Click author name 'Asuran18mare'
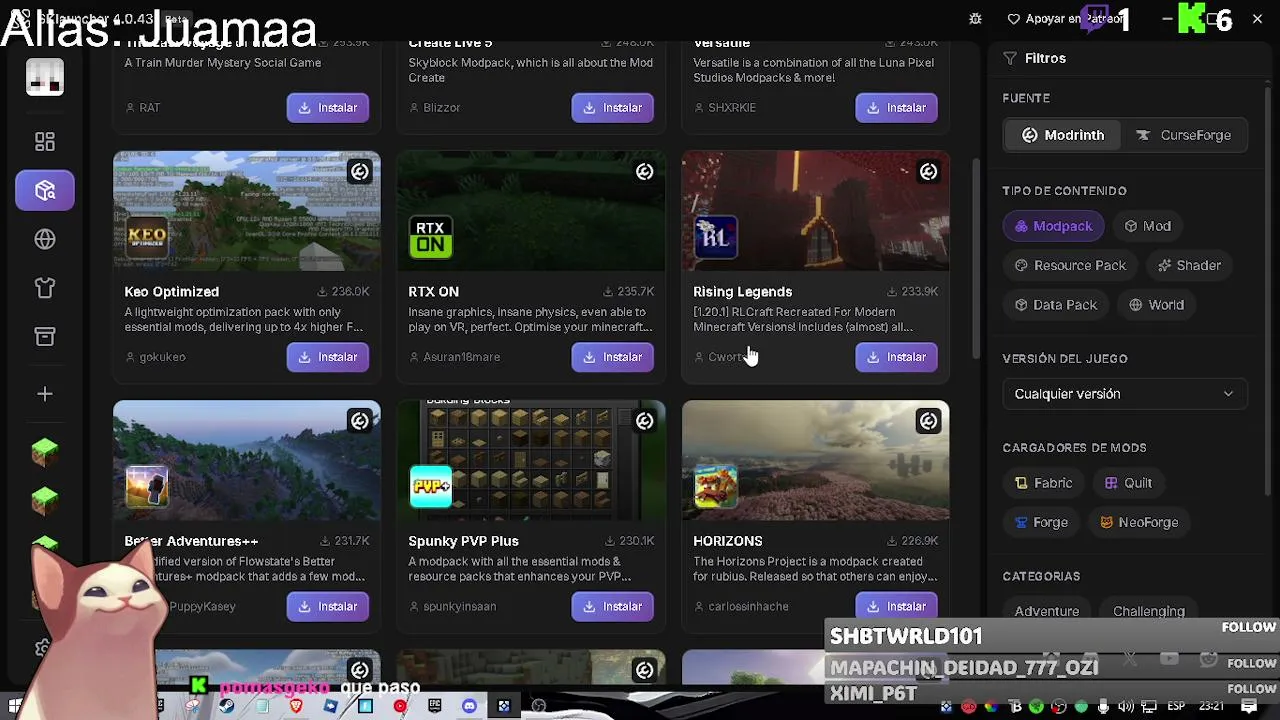 (x=461, y=357)
